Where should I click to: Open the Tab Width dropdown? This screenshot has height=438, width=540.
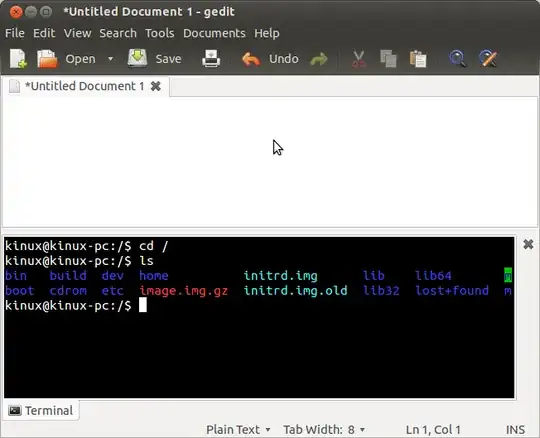pos(324,429)
